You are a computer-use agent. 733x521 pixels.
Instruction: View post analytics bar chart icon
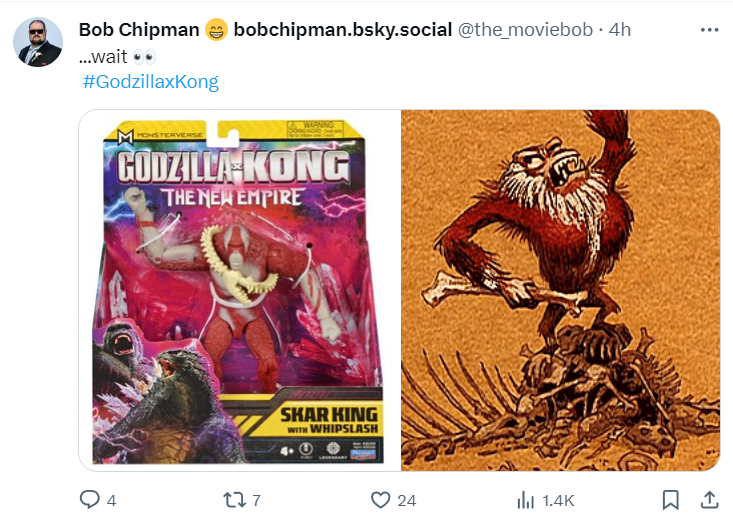tap(526, 500)
